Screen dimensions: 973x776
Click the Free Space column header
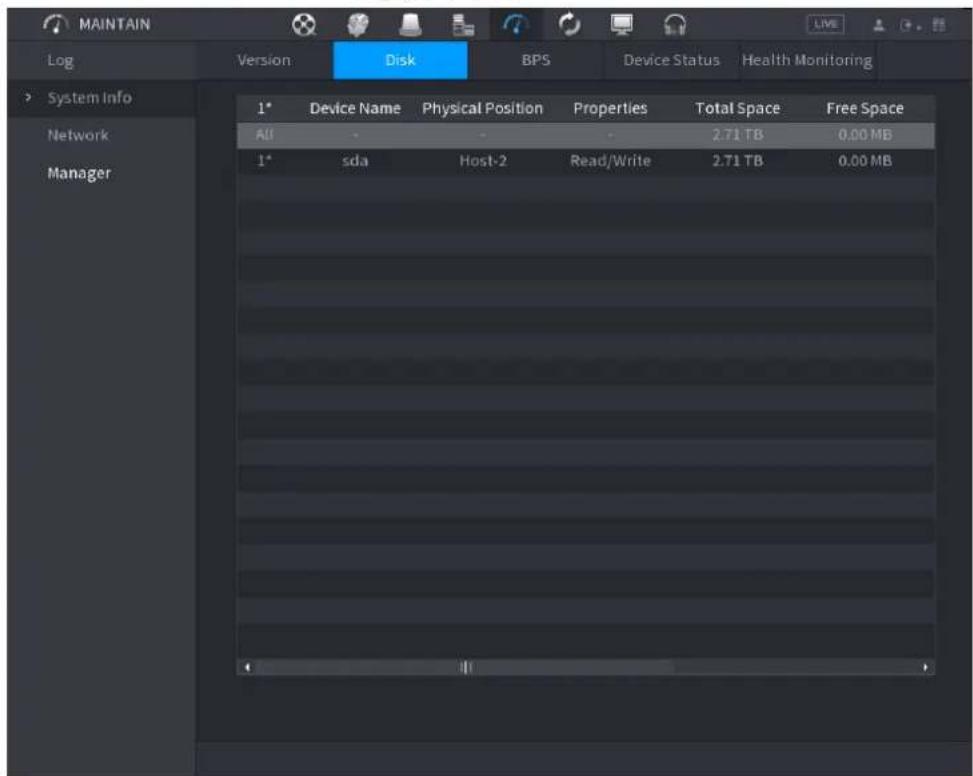click(864, 109)
